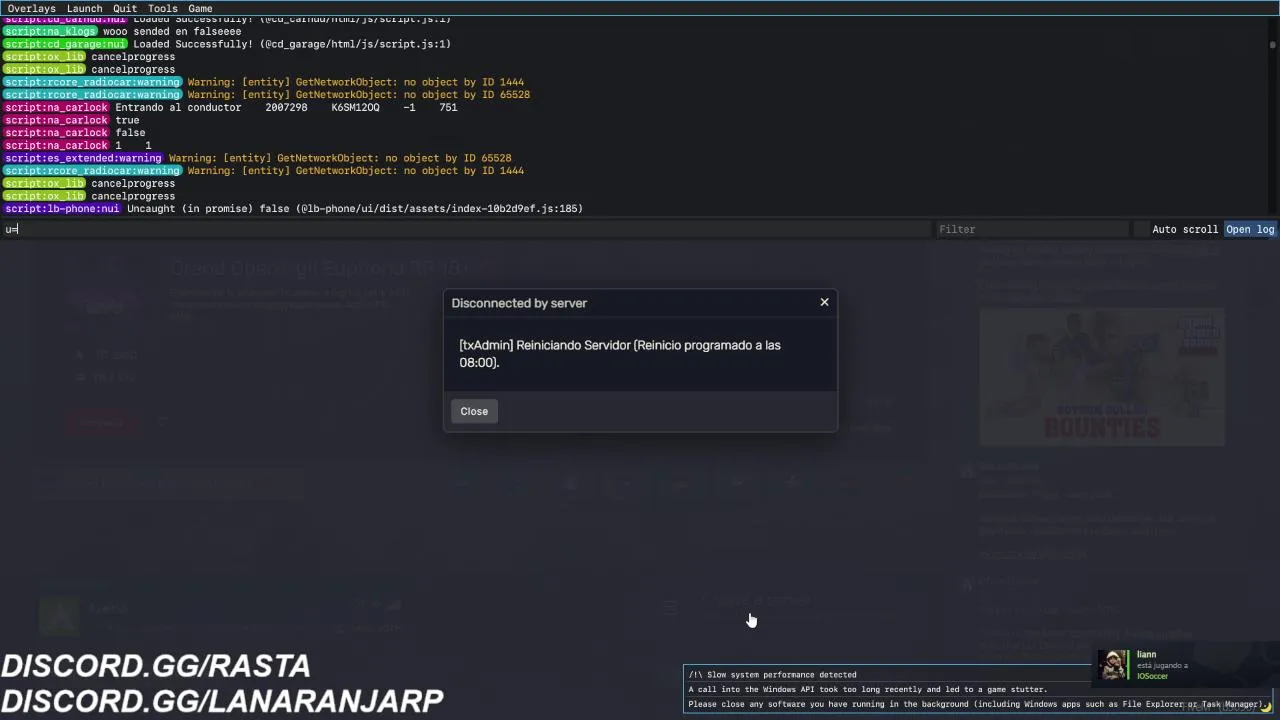
Task: Click the 'liann' name in the Steam notification
Action: coord(1146,655)
